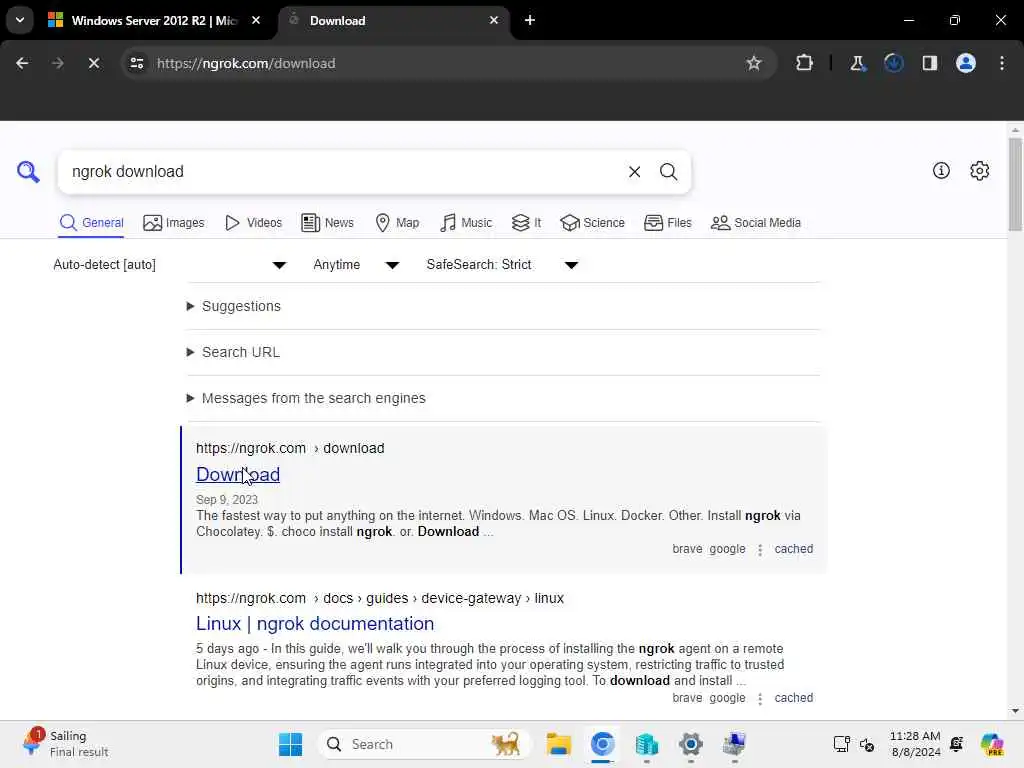Bookmark this page with star icon

point(754,63)
